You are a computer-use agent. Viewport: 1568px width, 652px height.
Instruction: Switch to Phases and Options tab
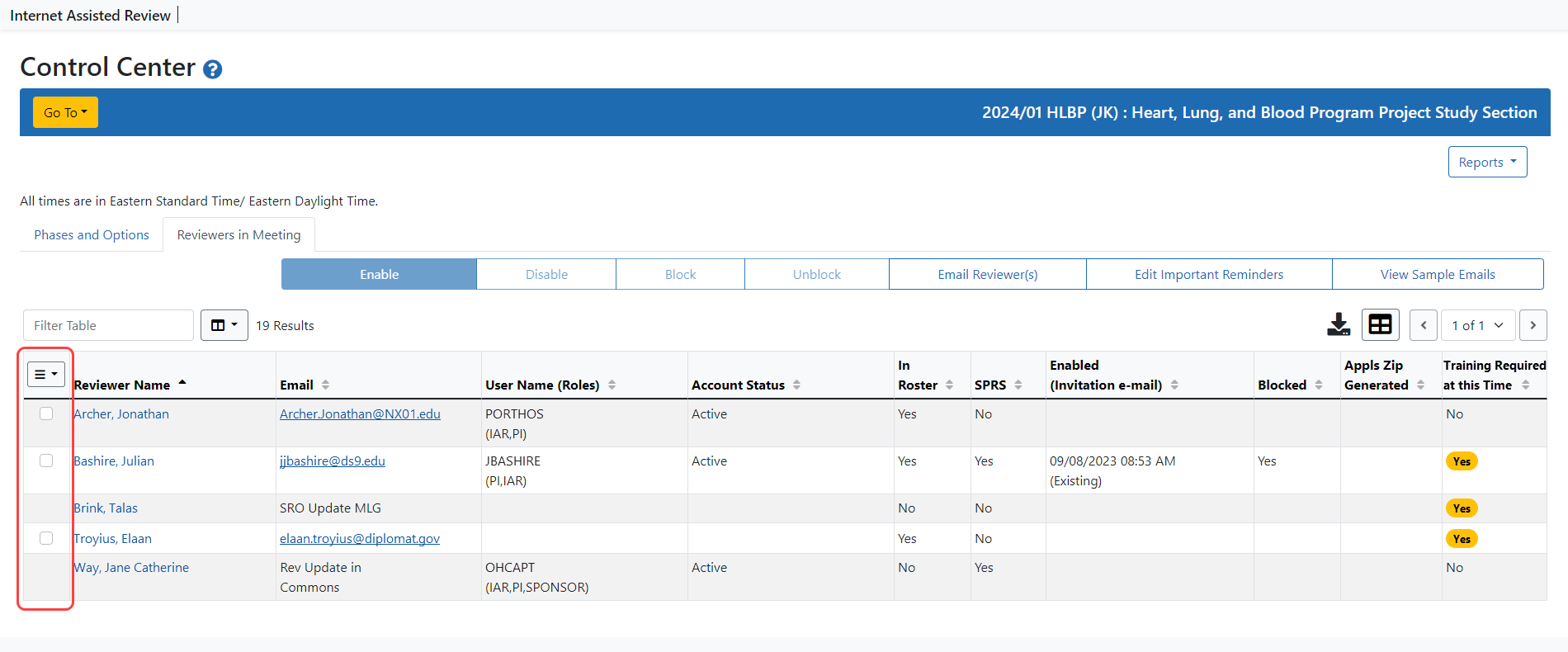[92, 235]
